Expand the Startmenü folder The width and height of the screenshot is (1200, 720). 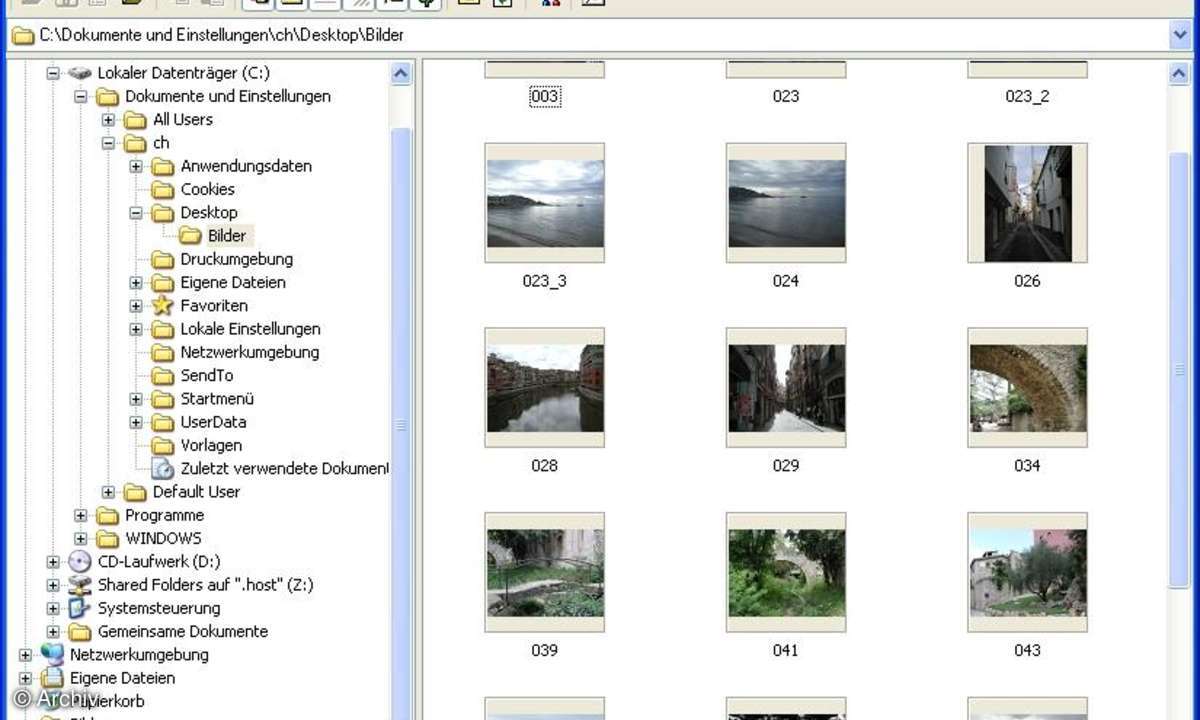[x=137, y=399]
